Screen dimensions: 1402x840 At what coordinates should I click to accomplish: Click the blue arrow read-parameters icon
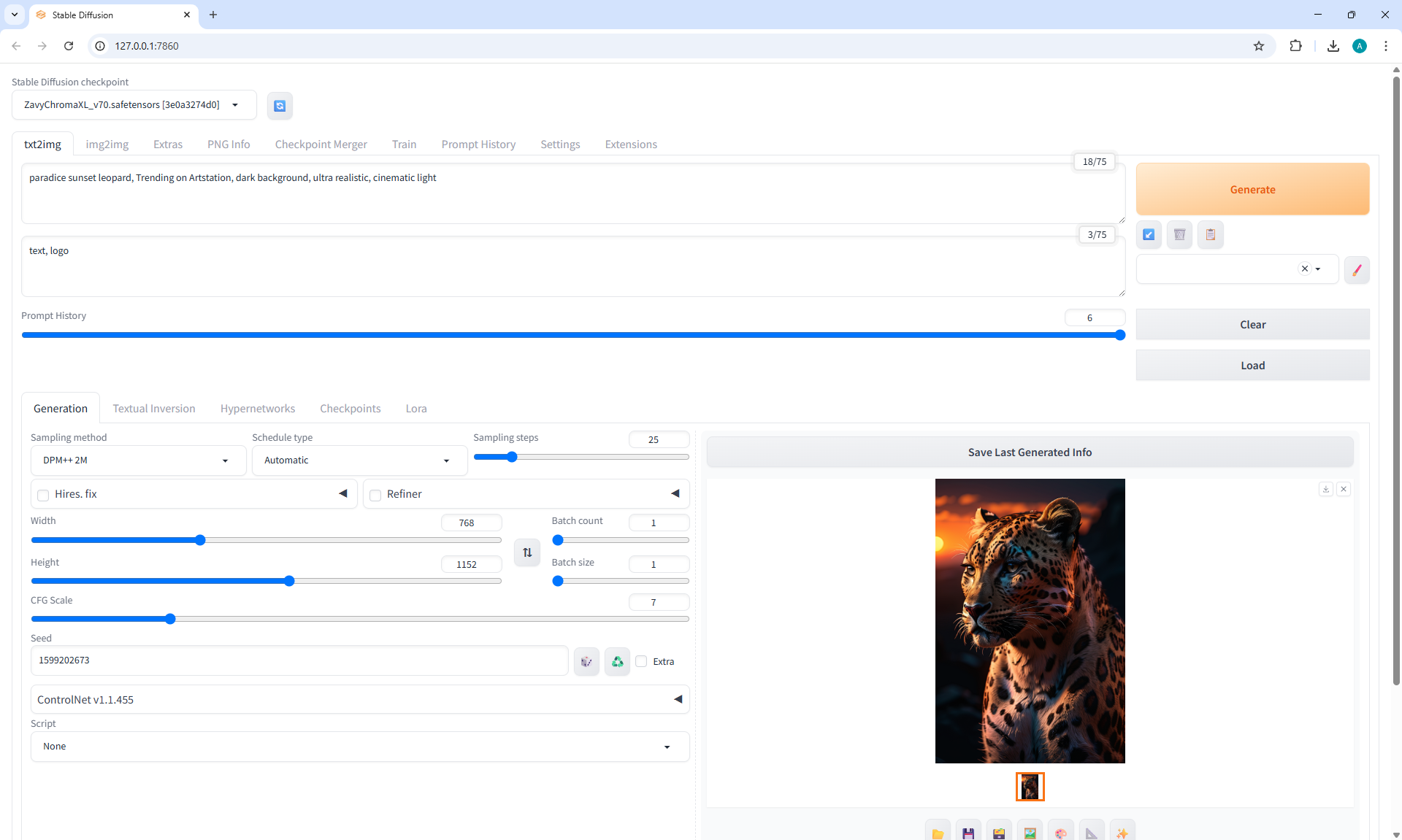point(1149,235)
